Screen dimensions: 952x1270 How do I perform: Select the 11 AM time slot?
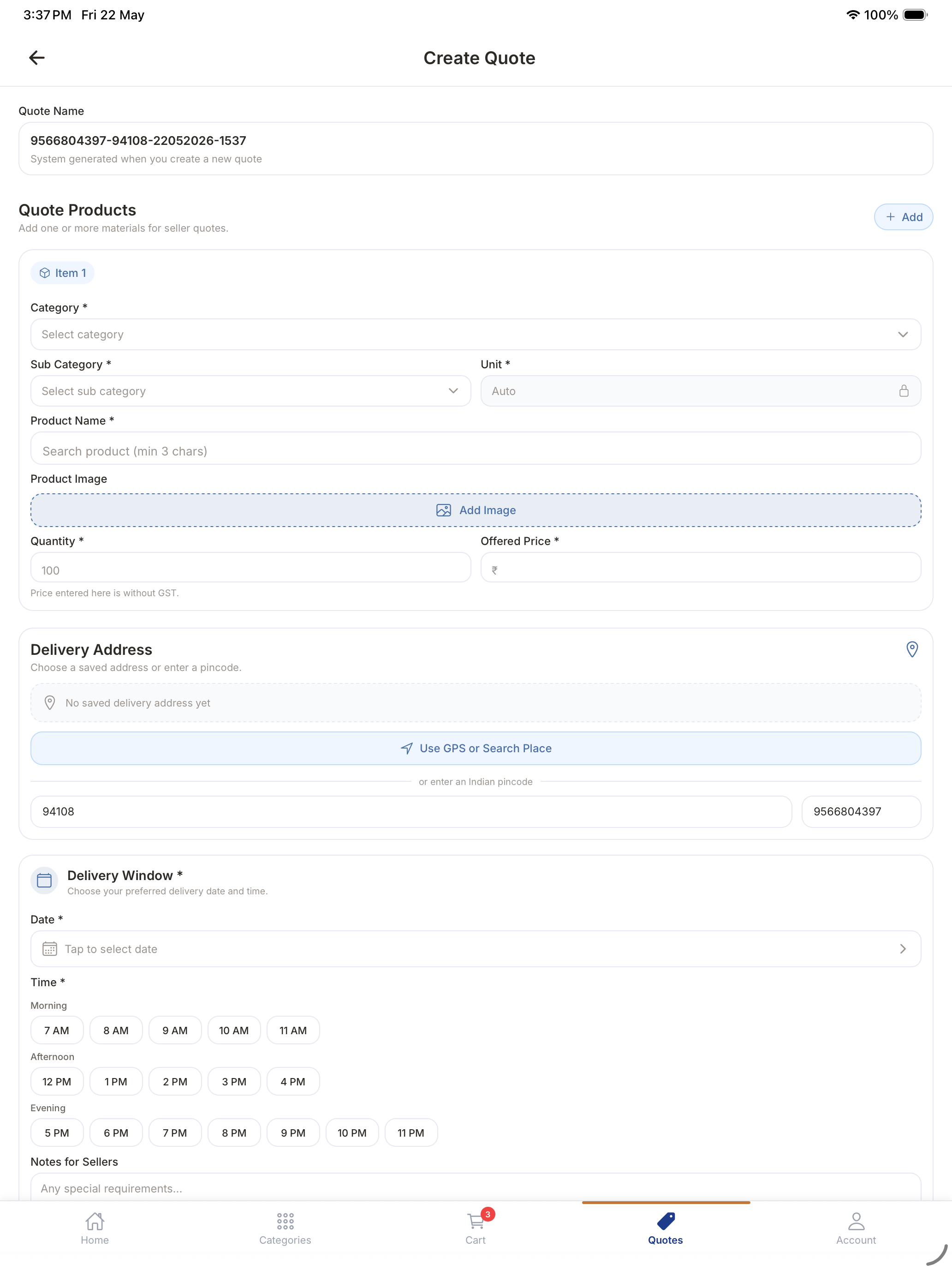293,1030
